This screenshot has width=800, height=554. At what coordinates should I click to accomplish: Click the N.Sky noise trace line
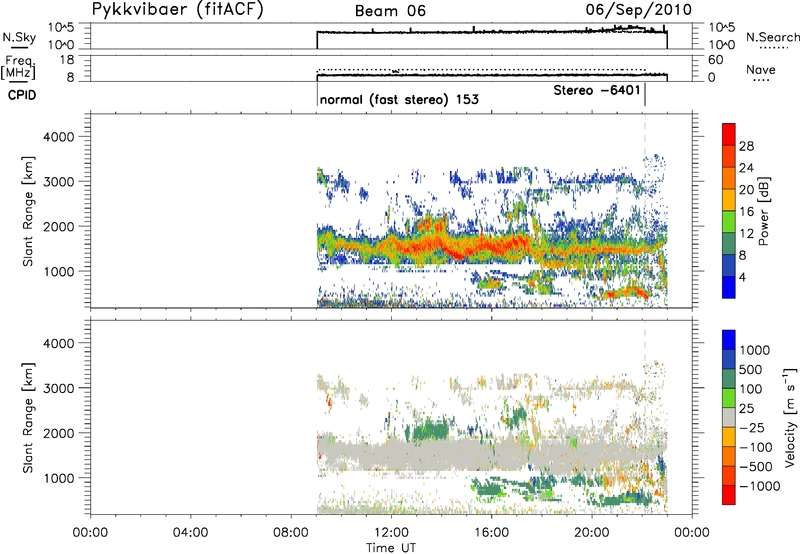(x=492, y=32)
